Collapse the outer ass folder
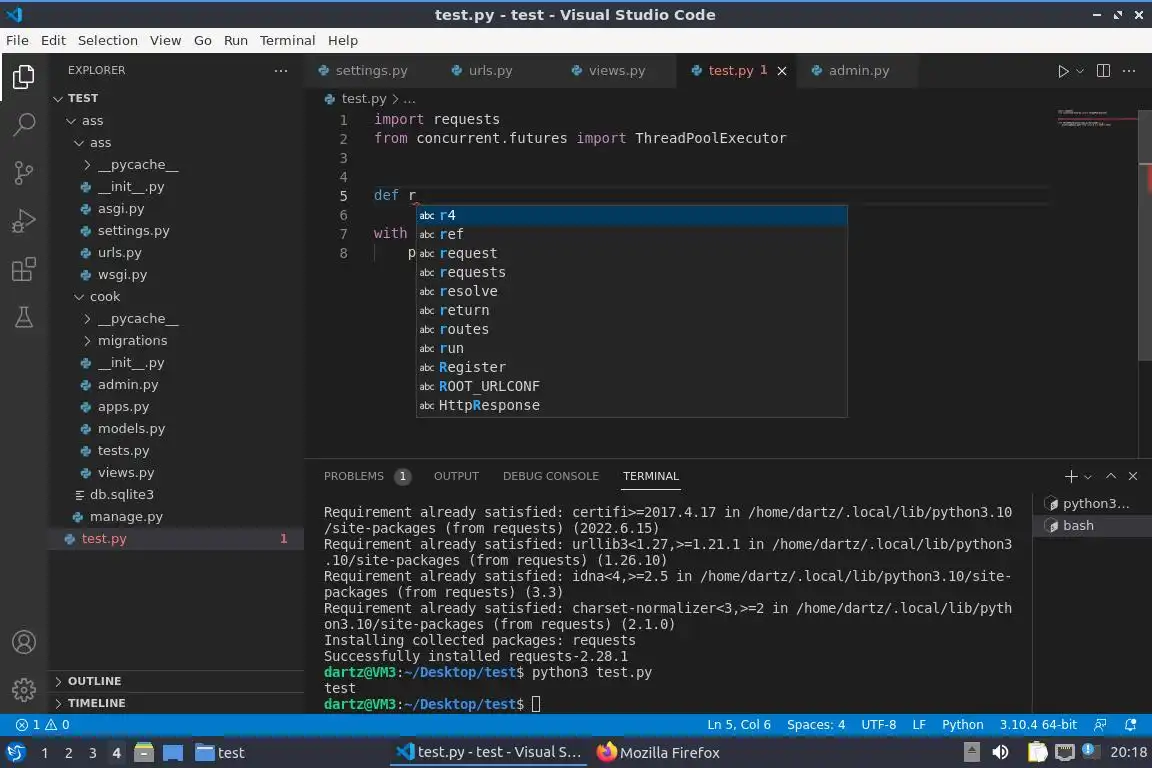Viewport: 1152px width, 768px height. coord(175,121)
